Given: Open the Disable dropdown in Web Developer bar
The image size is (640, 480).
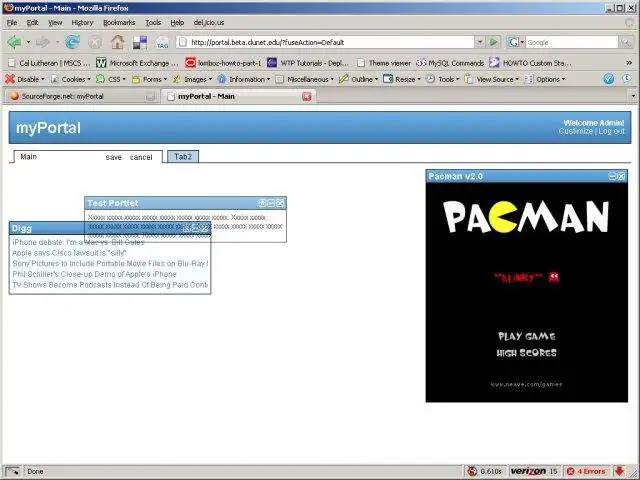Looking at the screenshot, I should (24, 79).
